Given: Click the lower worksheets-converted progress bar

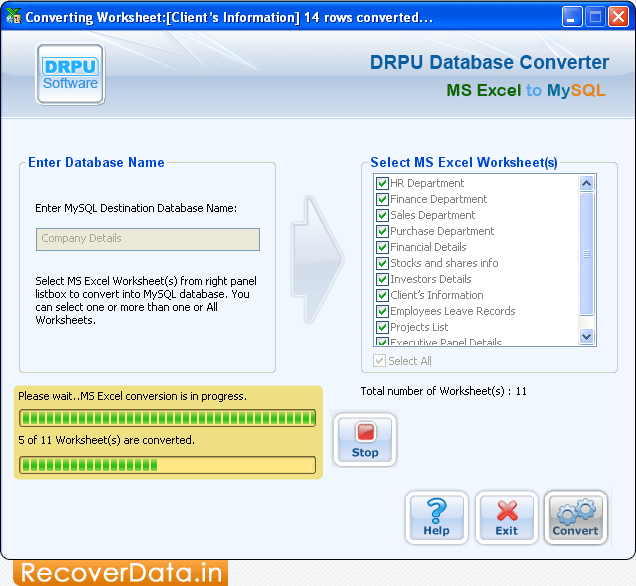Looking at the screenshot, I should click(x=168, y=465).
